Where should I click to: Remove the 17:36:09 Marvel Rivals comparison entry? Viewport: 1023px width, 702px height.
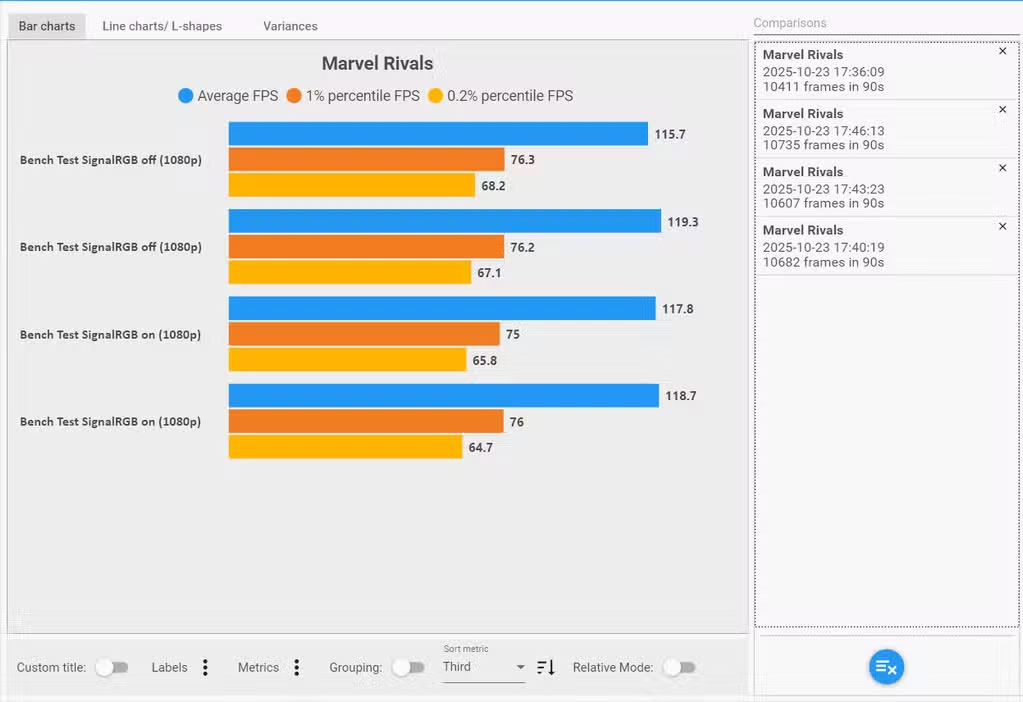tap(1002, 51)
